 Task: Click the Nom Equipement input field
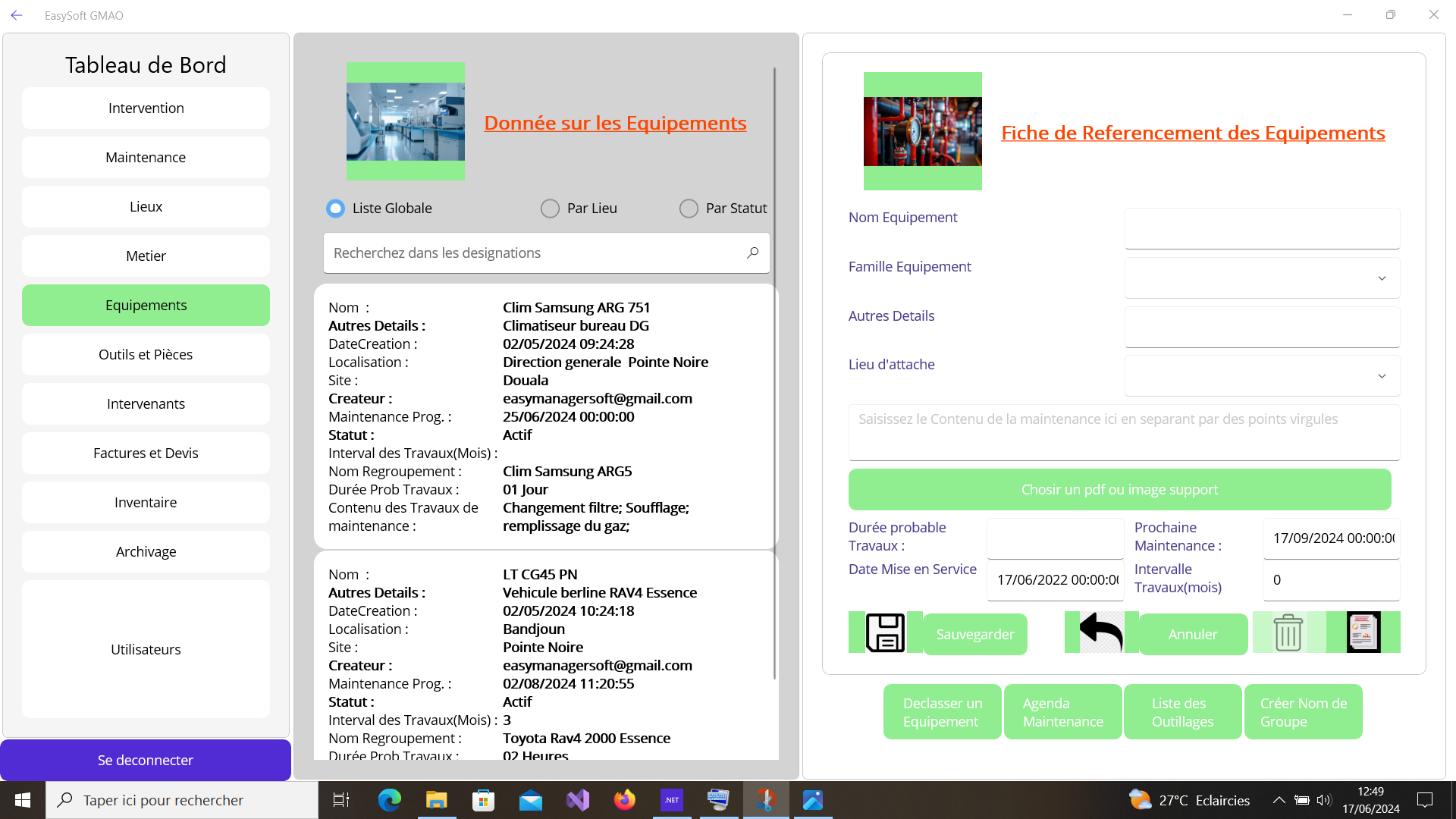click(1262, 229)
